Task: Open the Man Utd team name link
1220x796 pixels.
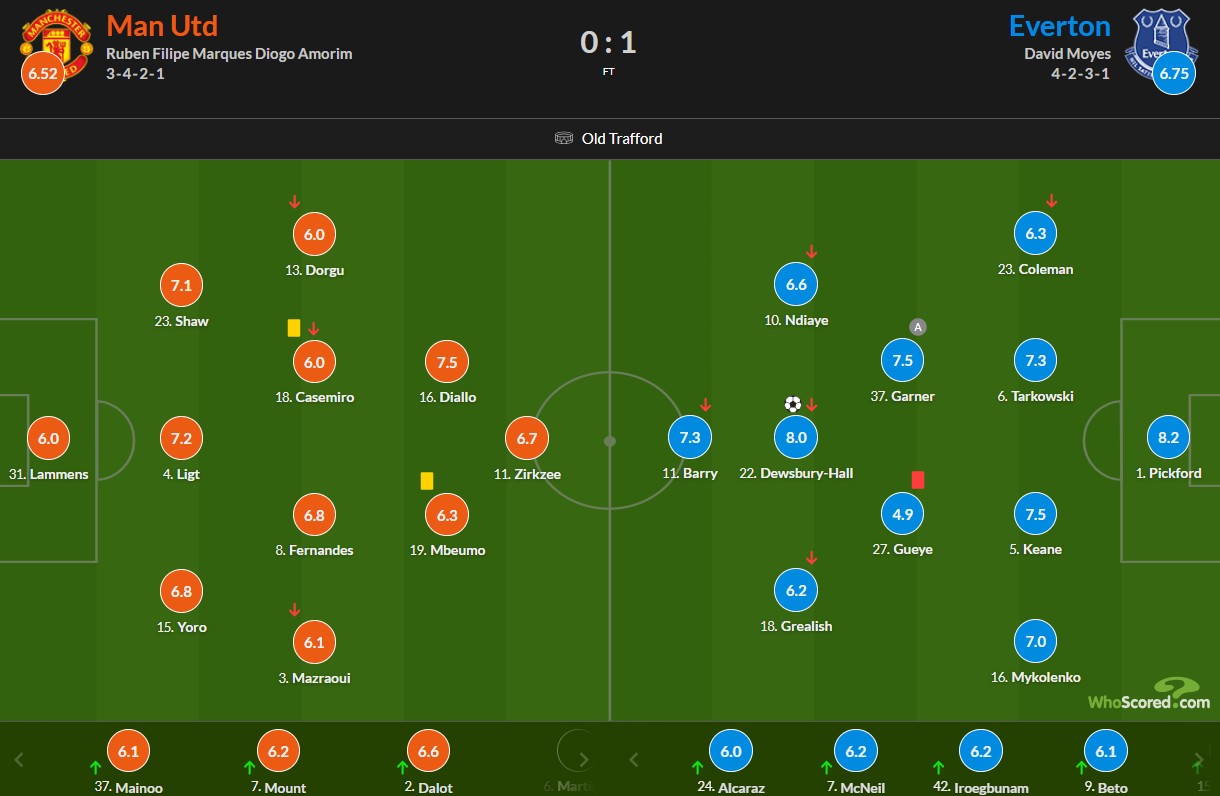Action: (x=162, y=25)
